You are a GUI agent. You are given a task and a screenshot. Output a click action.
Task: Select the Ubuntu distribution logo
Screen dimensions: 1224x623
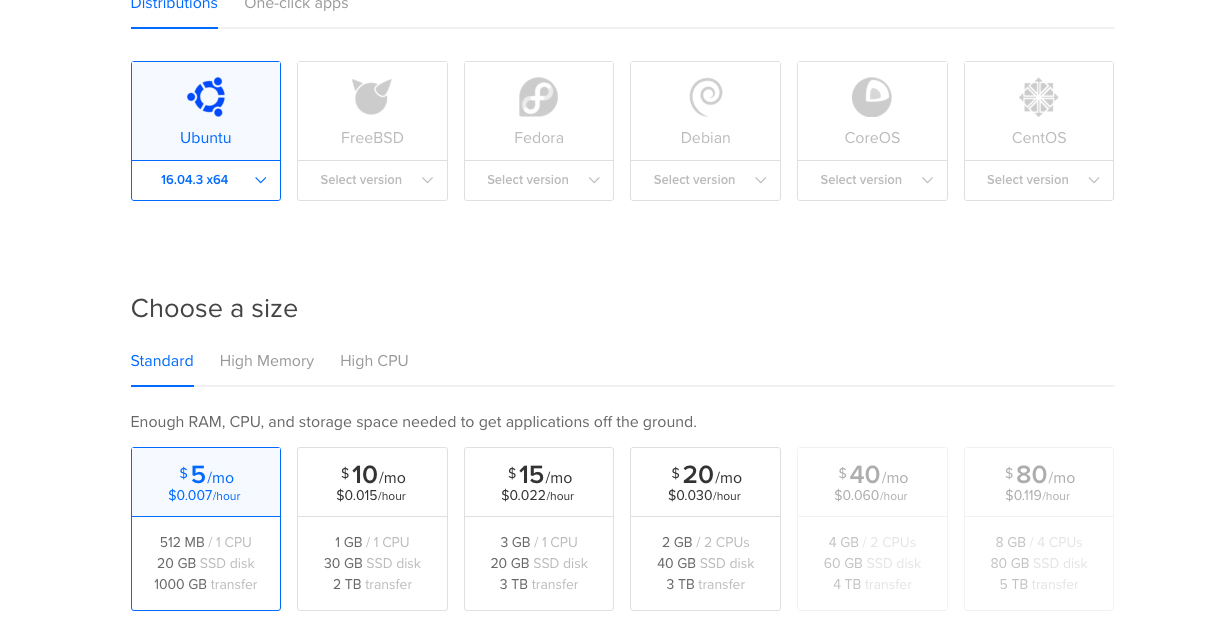pos(206,97)
